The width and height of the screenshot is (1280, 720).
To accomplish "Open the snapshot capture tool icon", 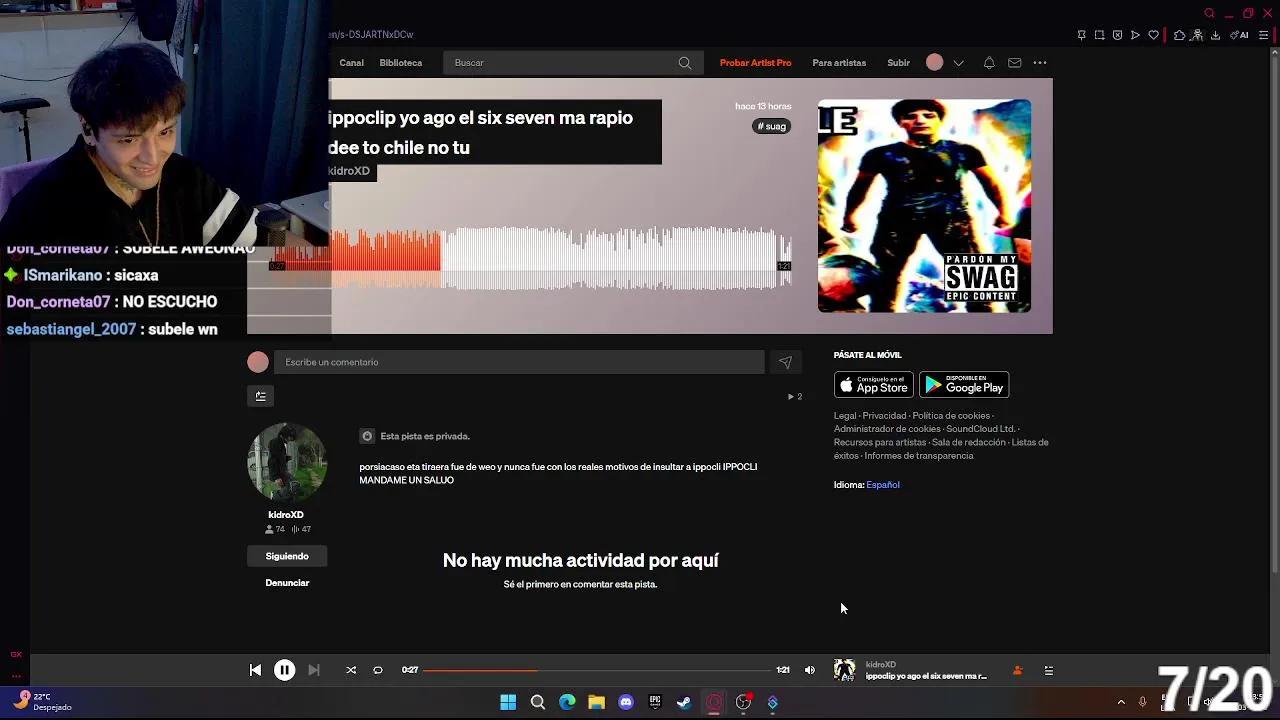I will [1099, 35].
